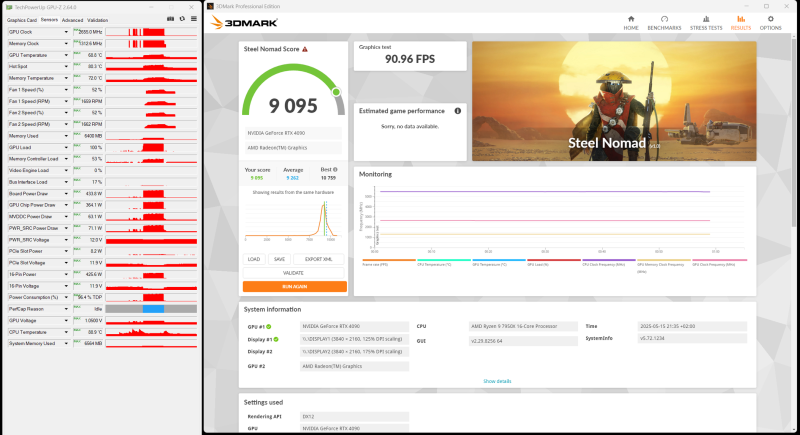Click info icon next to Estimated game performance
Image resolution: width=800 pixels, height=435 pixels.
coord(458,111)
